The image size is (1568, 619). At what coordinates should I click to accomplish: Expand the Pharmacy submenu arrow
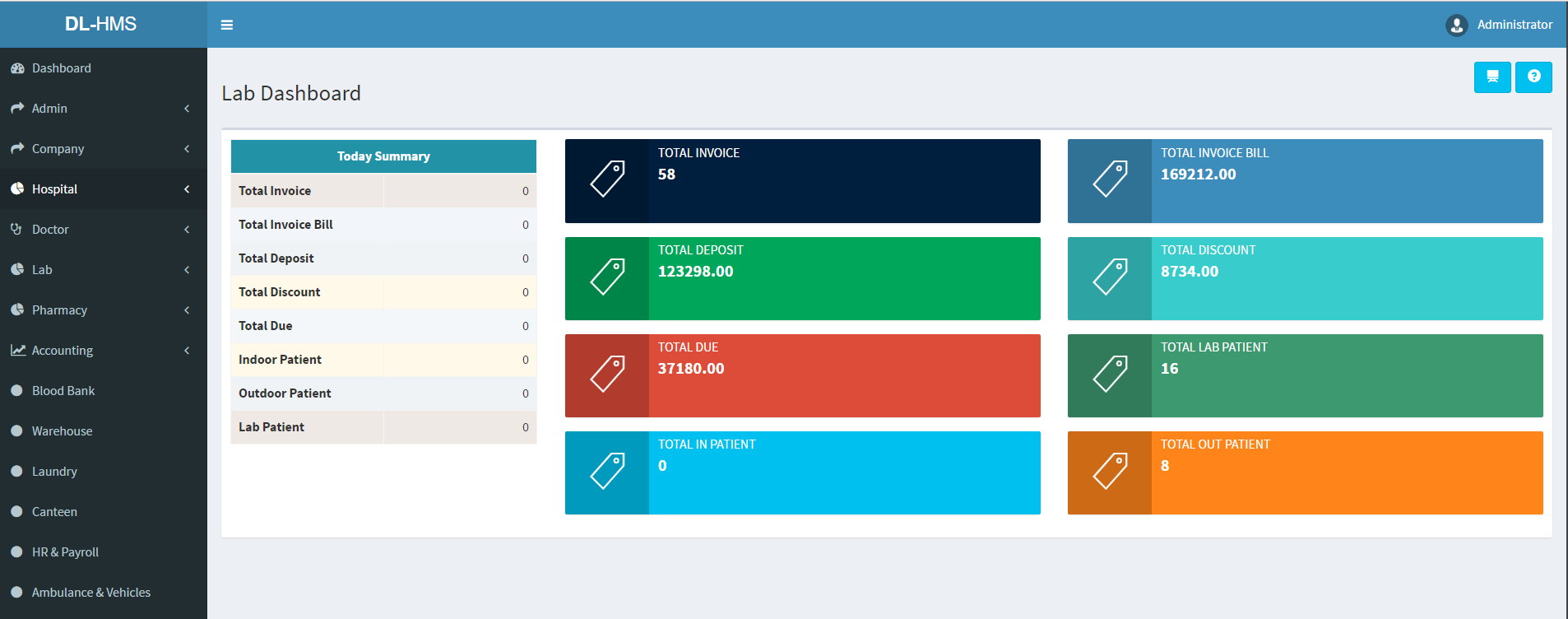[x=187, y=310]
